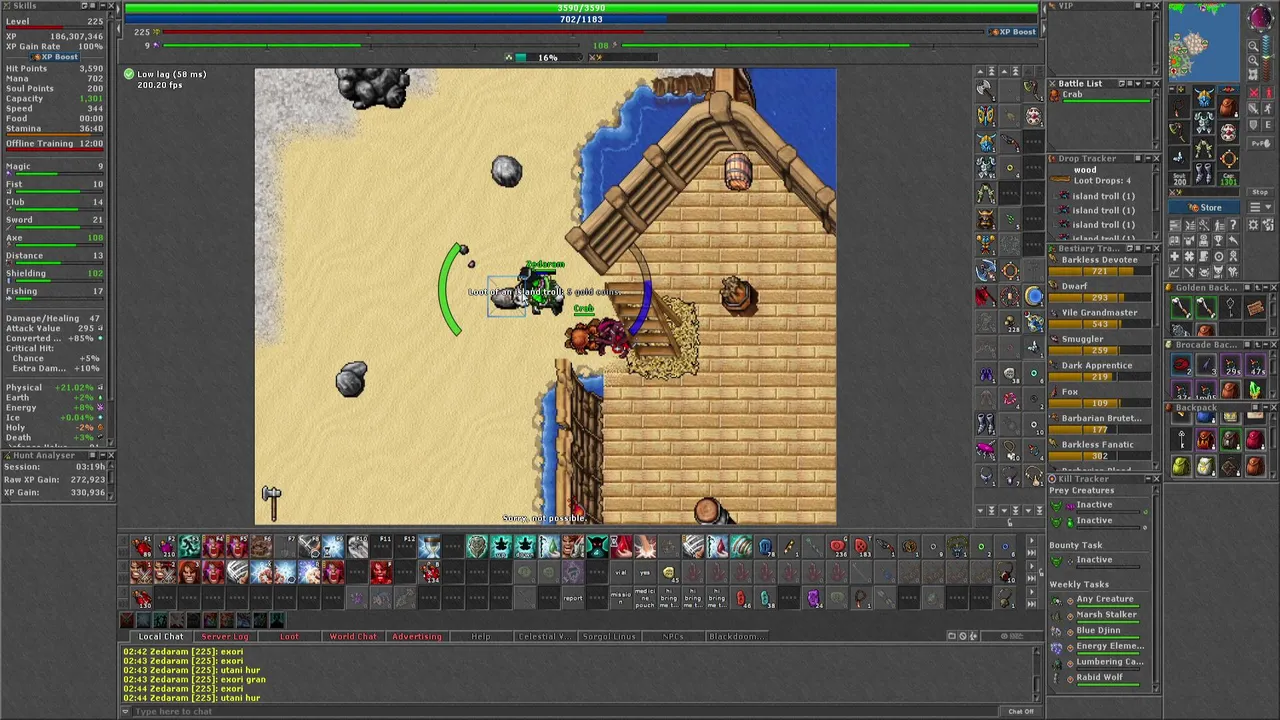This screenshot has width=1280, height=720.
Task: Collapse the Skills panel
Action: [x=103, y=6]
